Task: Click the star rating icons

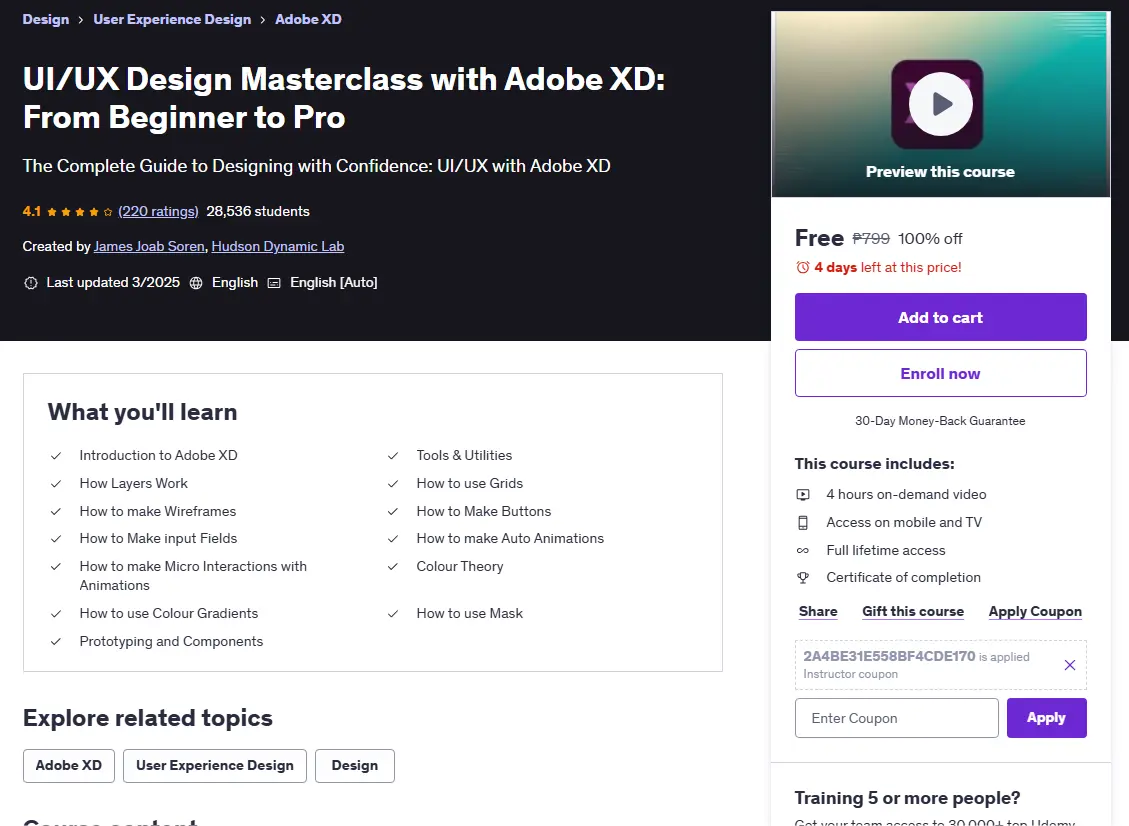Action: pyautogui.click(x=80, y=212)
